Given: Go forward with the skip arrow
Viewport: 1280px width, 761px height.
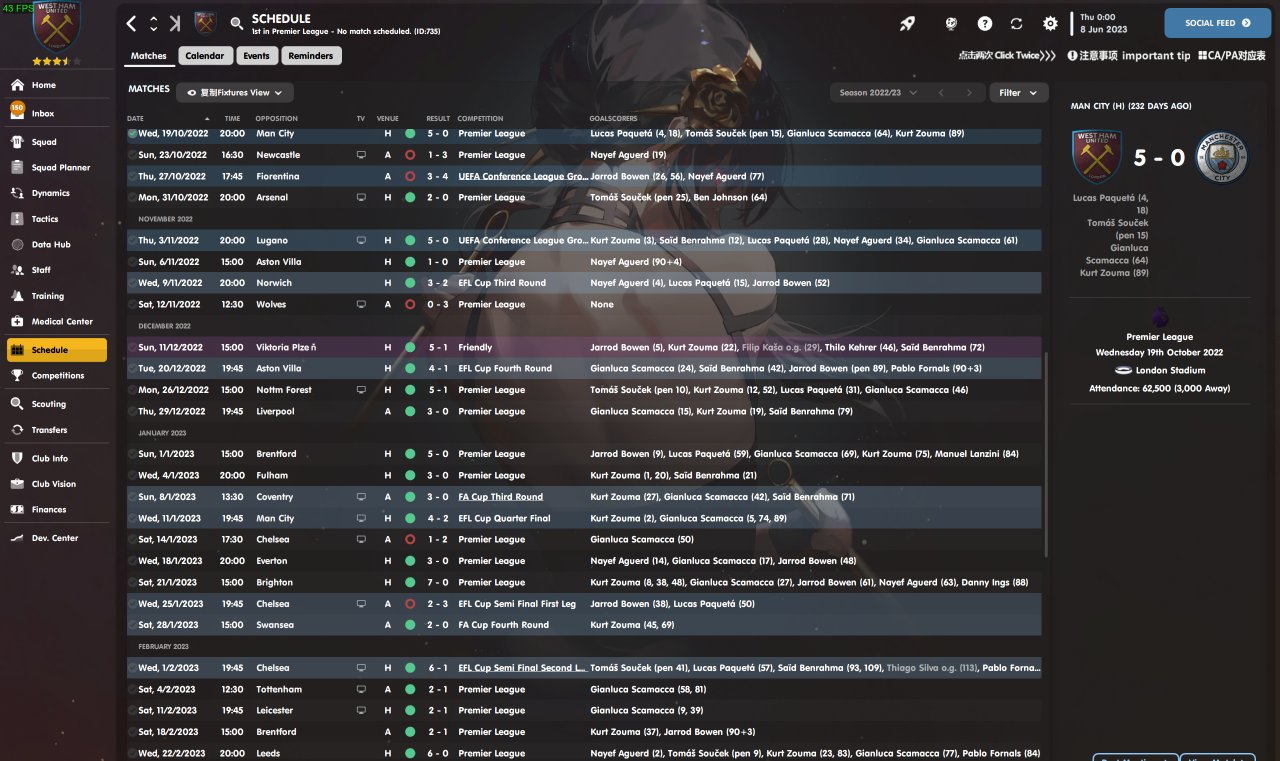Looking at the screenshot, I should pyautogui.click(x=175, y=23).
